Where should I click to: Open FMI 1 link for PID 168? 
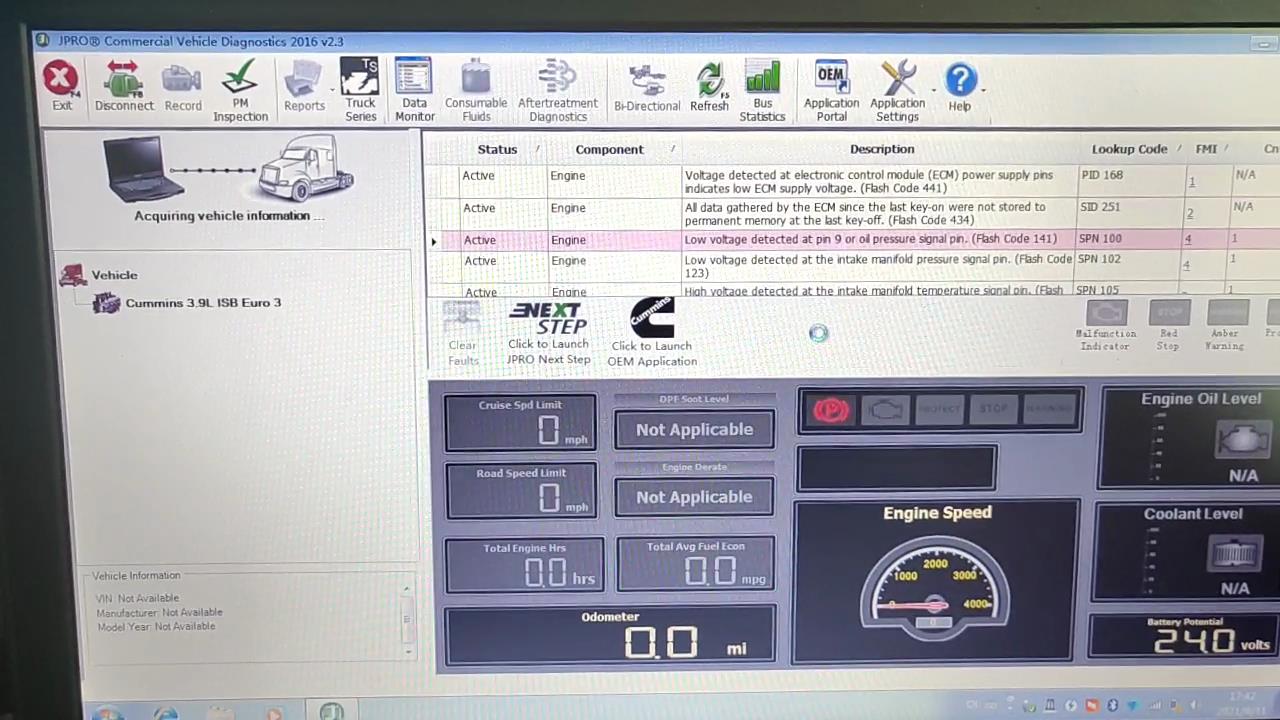(1191, 182)
